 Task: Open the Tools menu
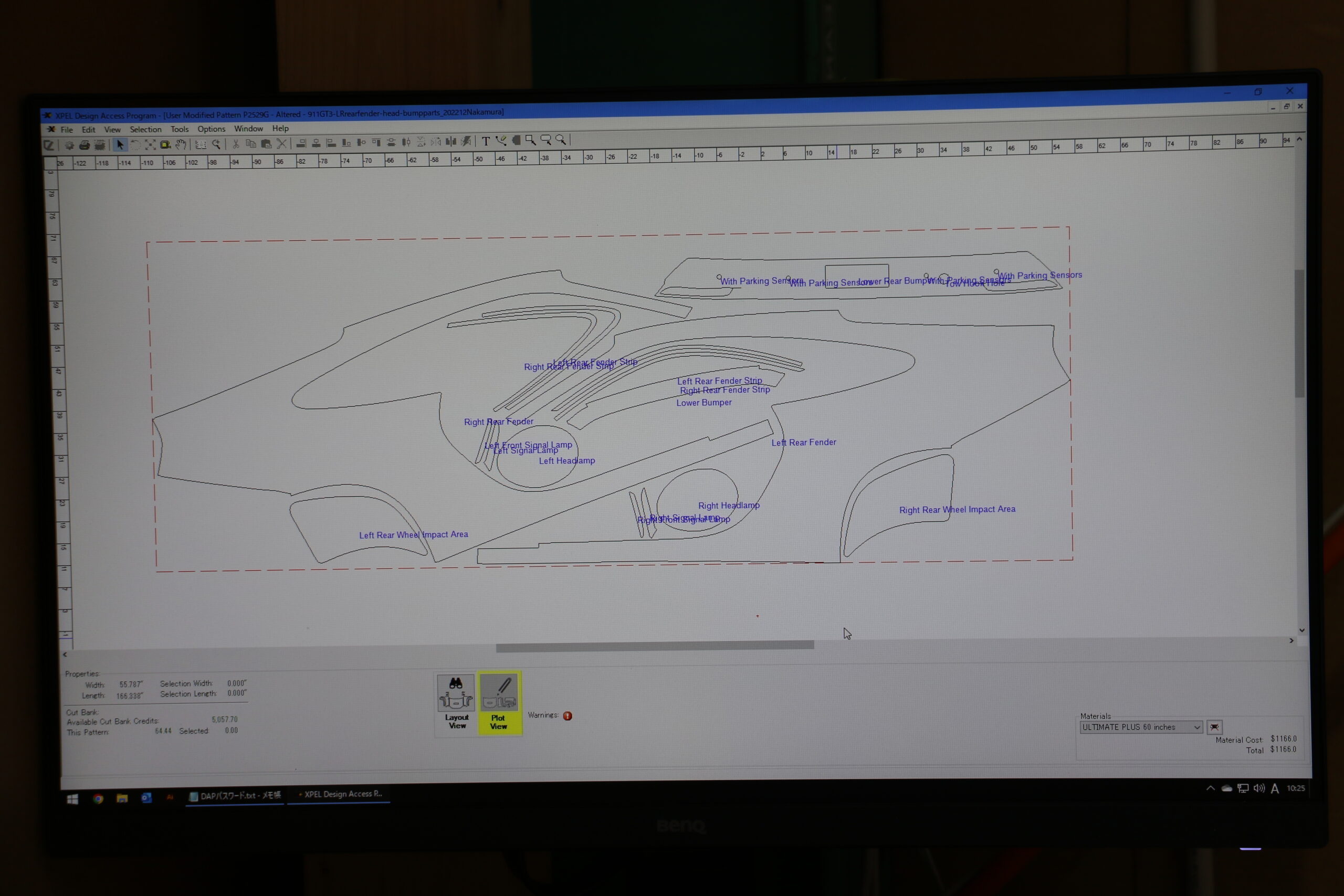(180, 129)
